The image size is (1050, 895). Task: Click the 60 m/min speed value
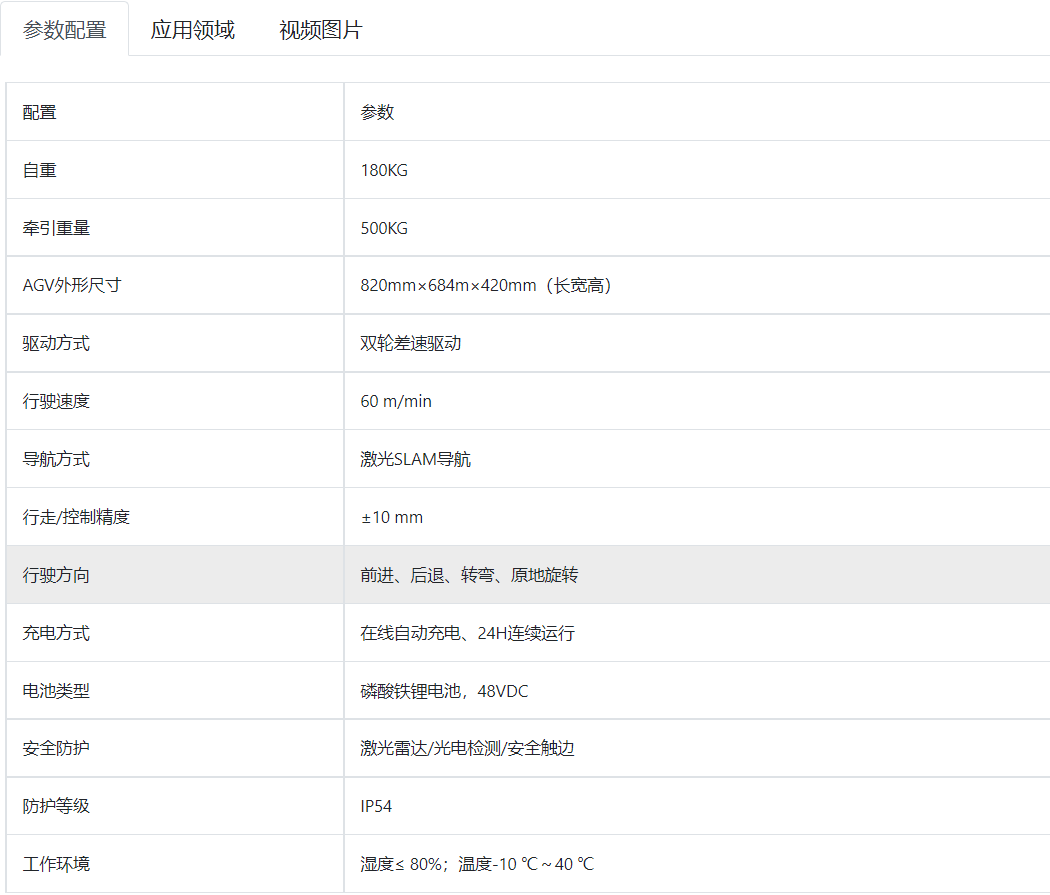396,402
